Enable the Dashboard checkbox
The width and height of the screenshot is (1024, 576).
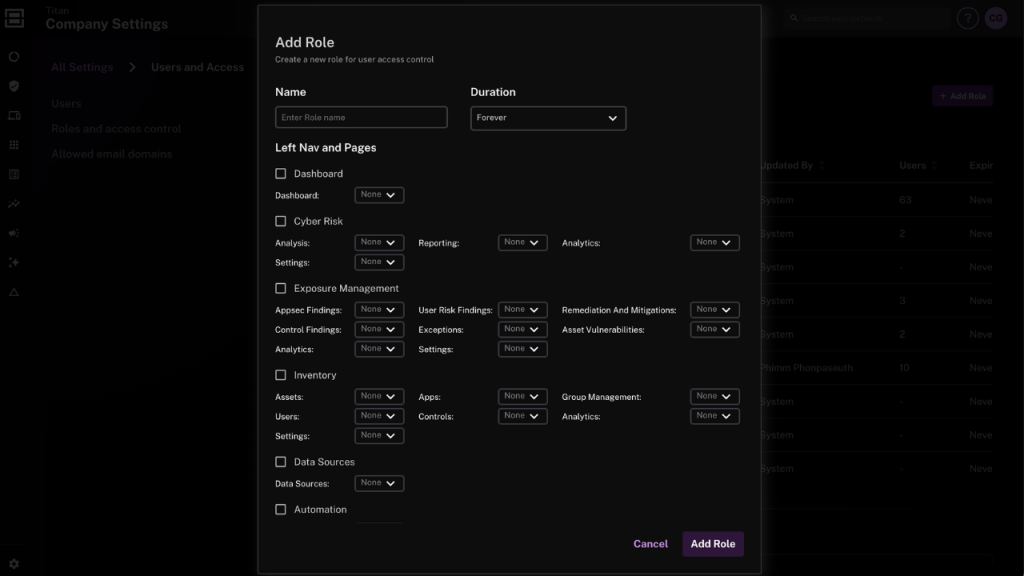pyautogui.click(x=281, y=173)
